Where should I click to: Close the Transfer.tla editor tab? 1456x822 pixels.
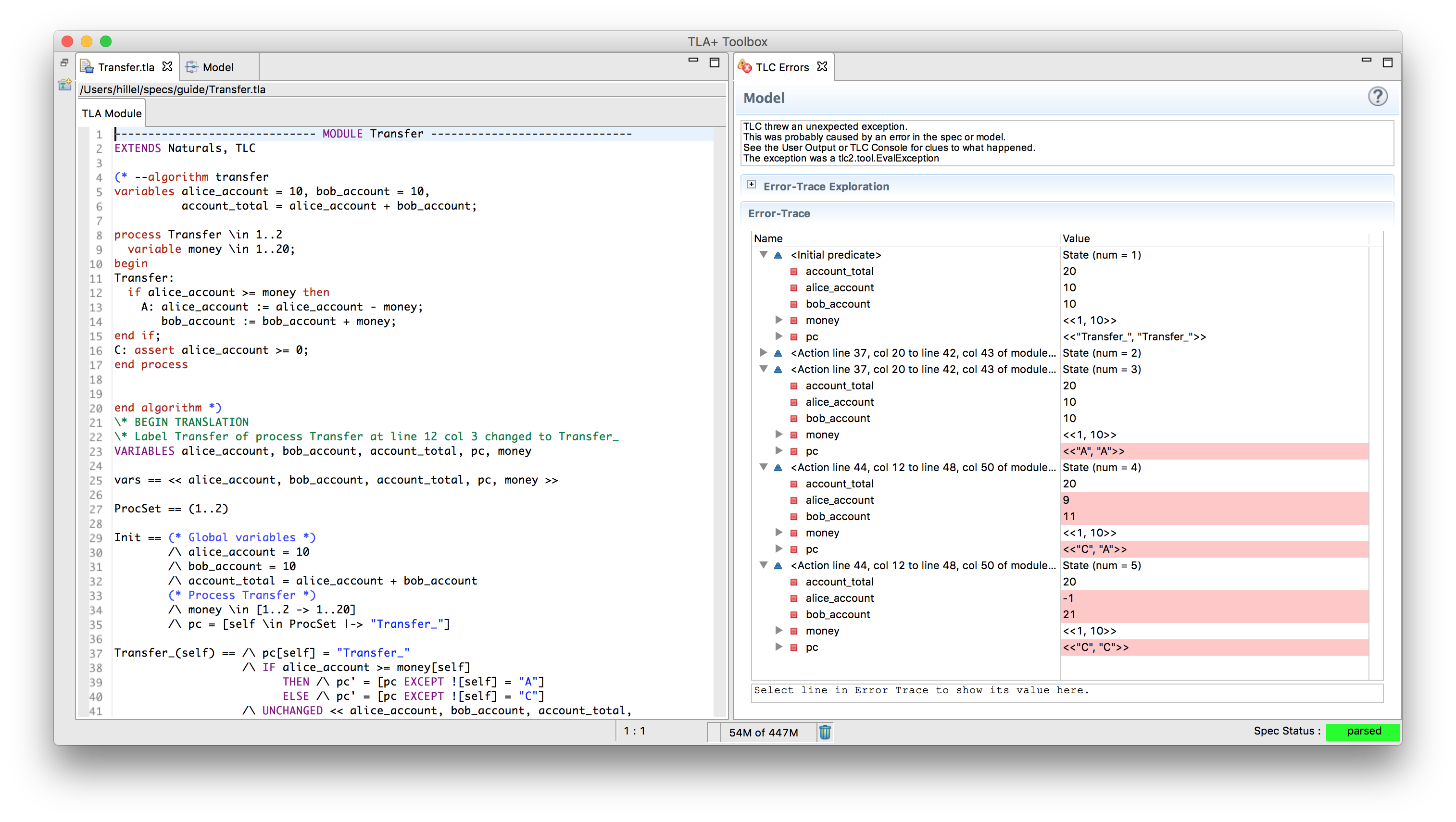pyautogui.click(x=167, y=67)
